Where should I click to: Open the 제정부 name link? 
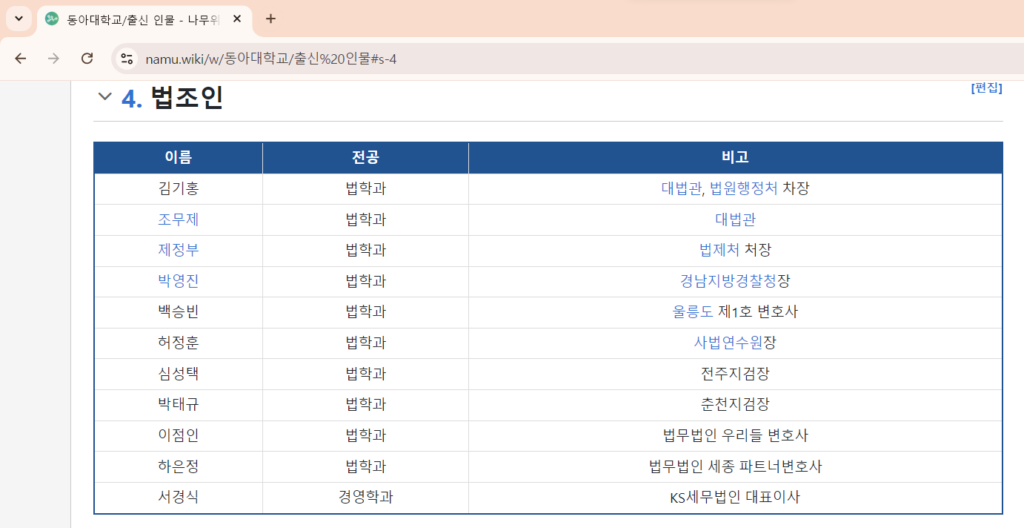point(178,250)
